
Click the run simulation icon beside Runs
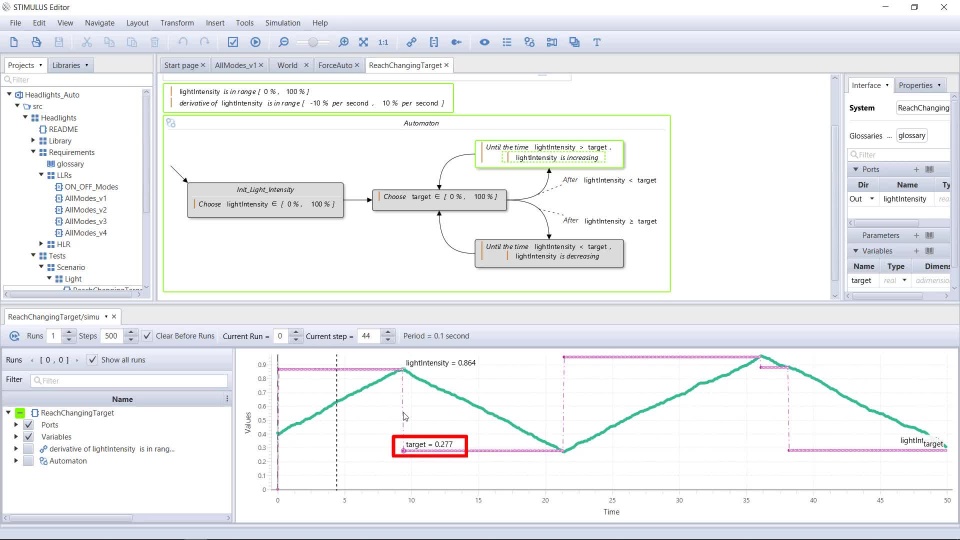click(14, 336)
